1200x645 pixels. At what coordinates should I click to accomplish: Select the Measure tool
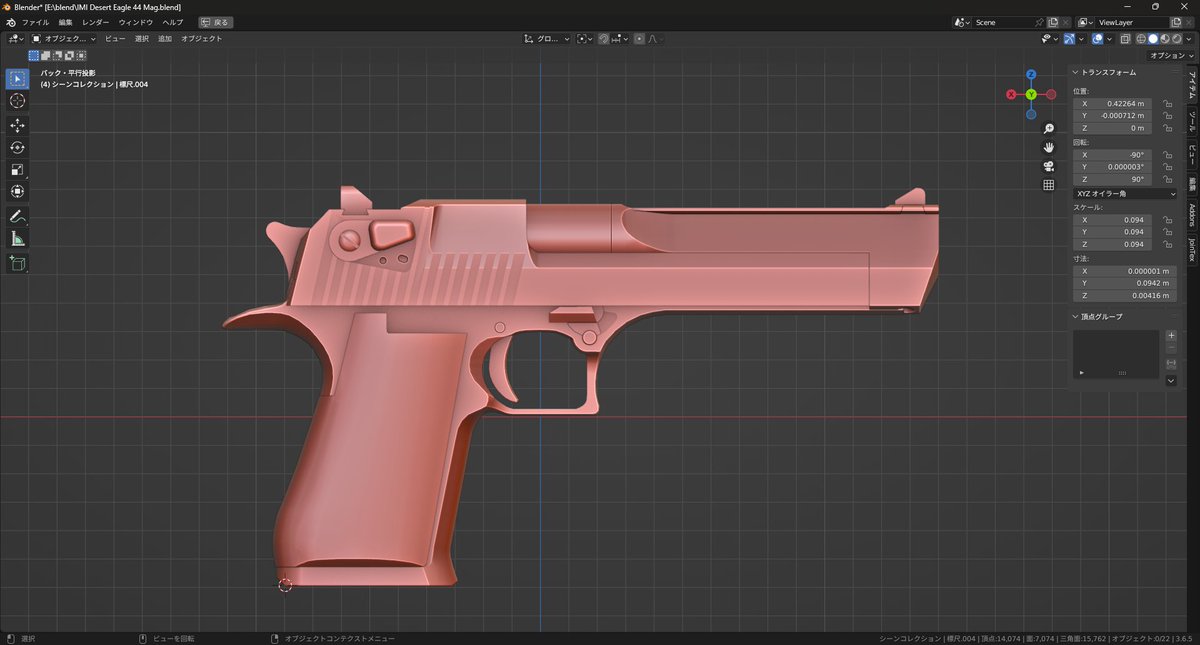(17, 238)
